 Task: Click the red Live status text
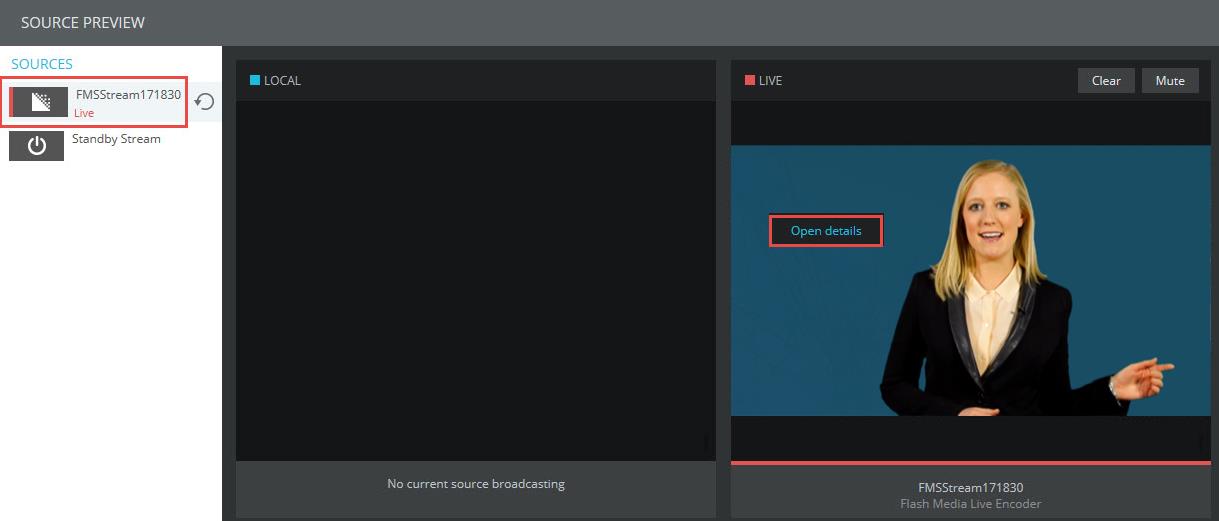pyautogui.click(x=84, y=113)
